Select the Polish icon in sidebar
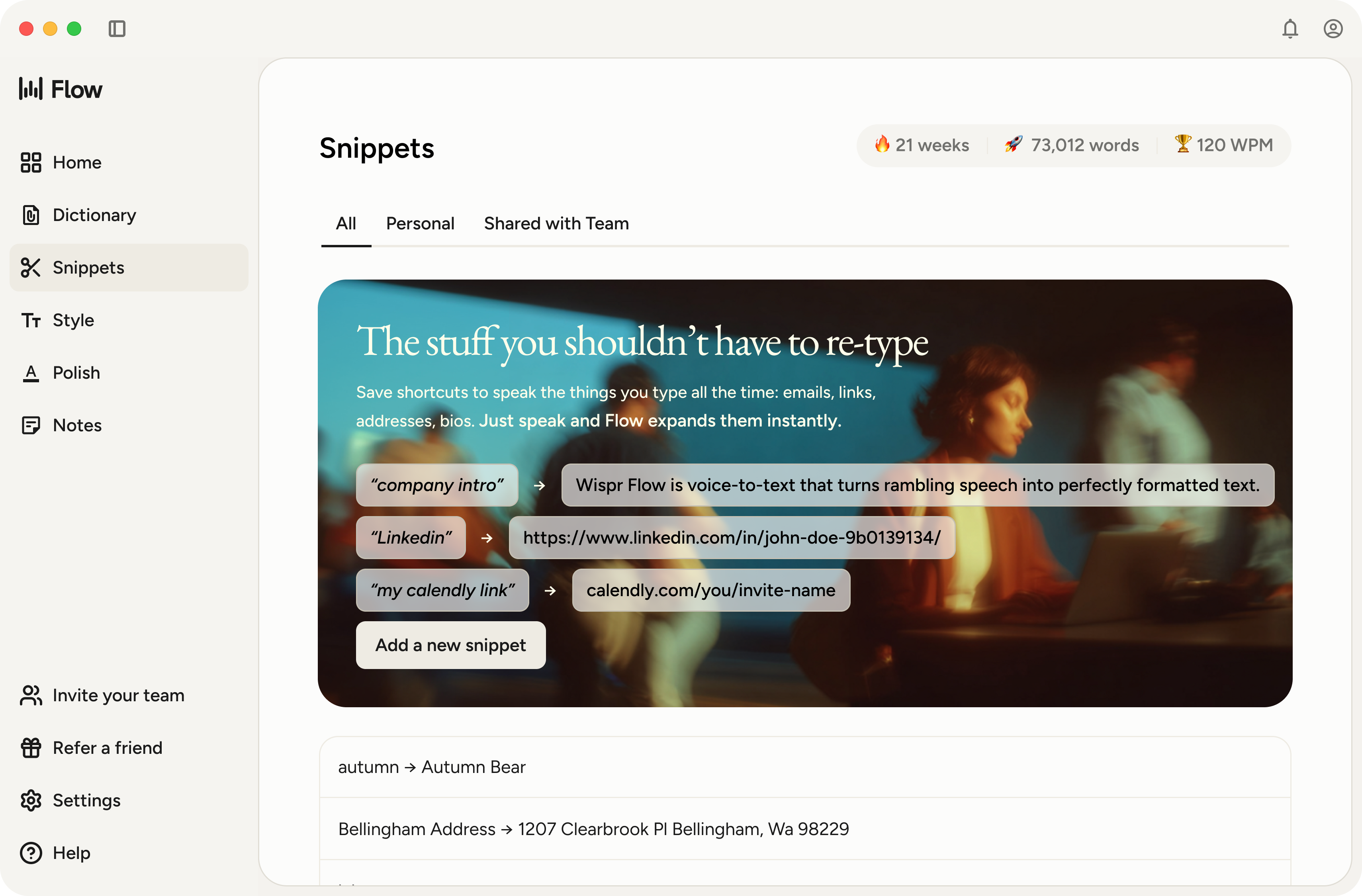The height and width of the screenshot is (896, 1362). click(31, 372)
